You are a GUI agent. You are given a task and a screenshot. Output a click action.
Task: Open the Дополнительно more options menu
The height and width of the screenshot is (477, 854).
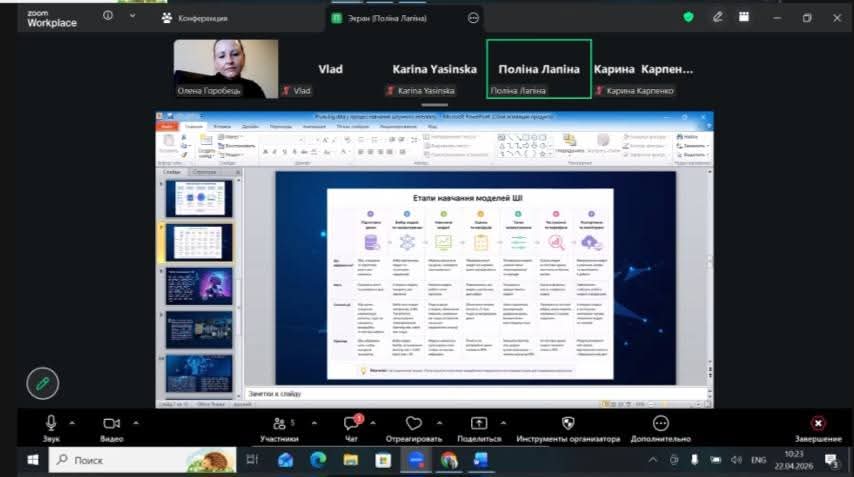tap(661, 424)
